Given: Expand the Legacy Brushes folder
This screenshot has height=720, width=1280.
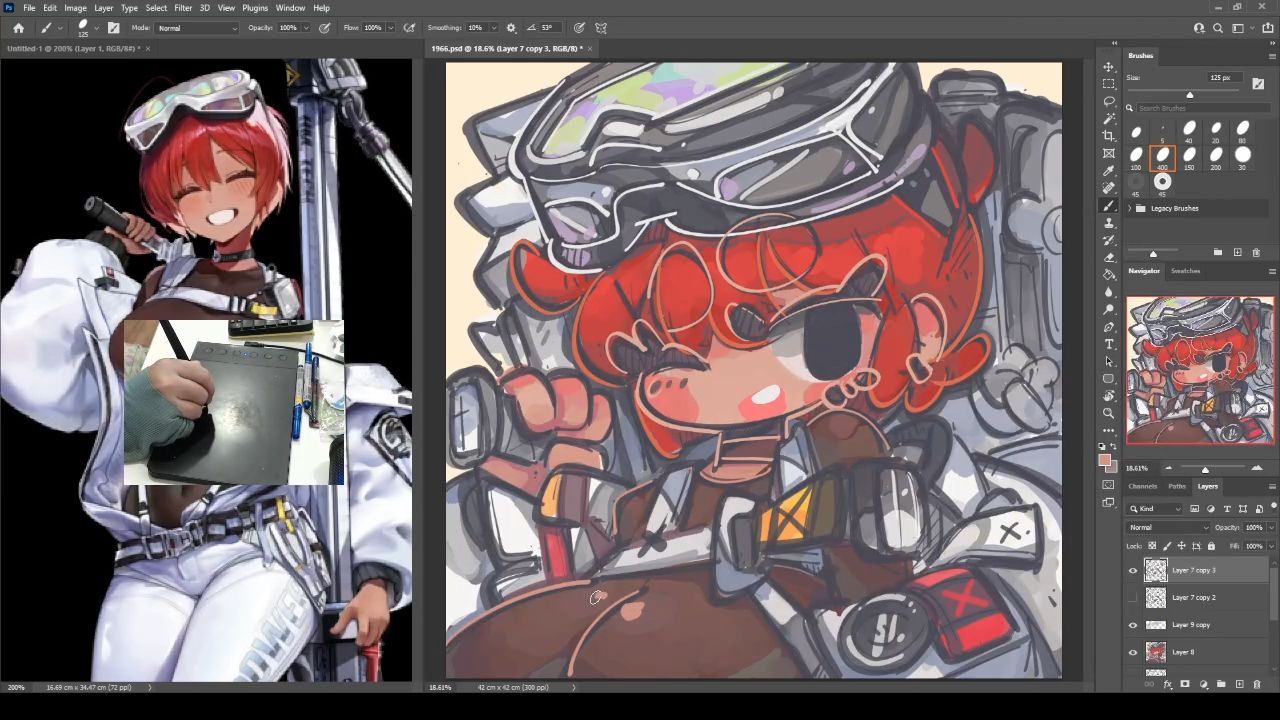Looking at the screenshot, I should tap(1130, 208).
